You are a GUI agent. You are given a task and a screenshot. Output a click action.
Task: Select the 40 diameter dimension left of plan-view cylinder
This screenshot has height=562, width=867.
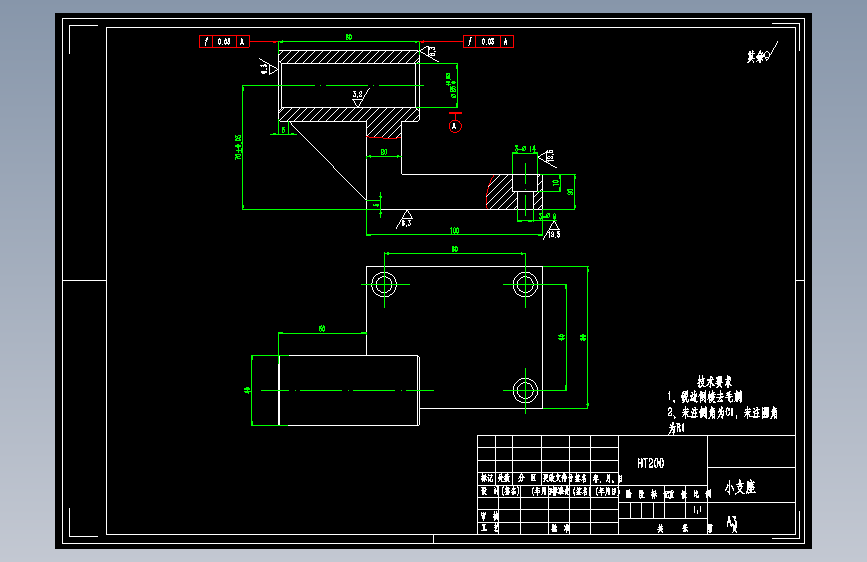pos(247,390)
